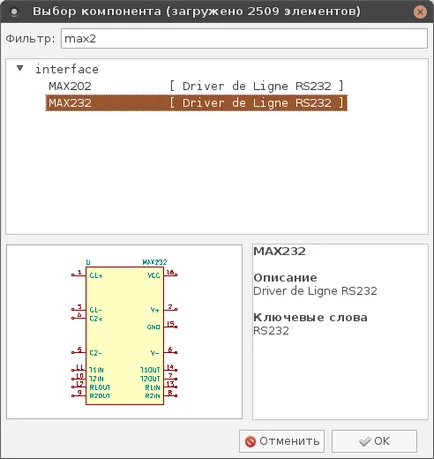The height and width of the screenshot is (459, 434).
Task: Click the MAX232 symbol body in preview
Action: (125, 336)
